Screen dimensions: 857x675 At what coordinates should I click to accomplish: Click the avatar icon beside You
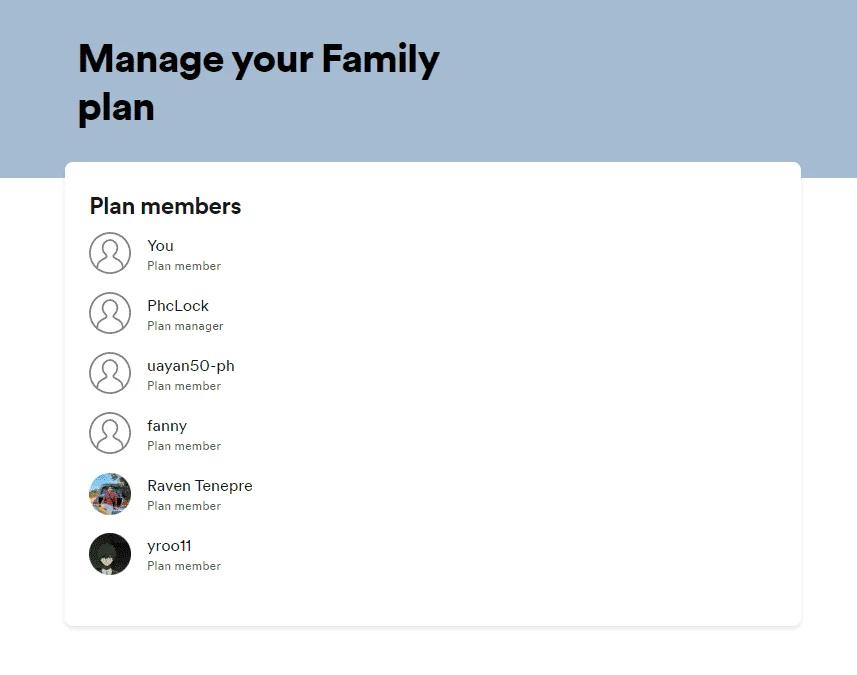(x=110, y=253)
